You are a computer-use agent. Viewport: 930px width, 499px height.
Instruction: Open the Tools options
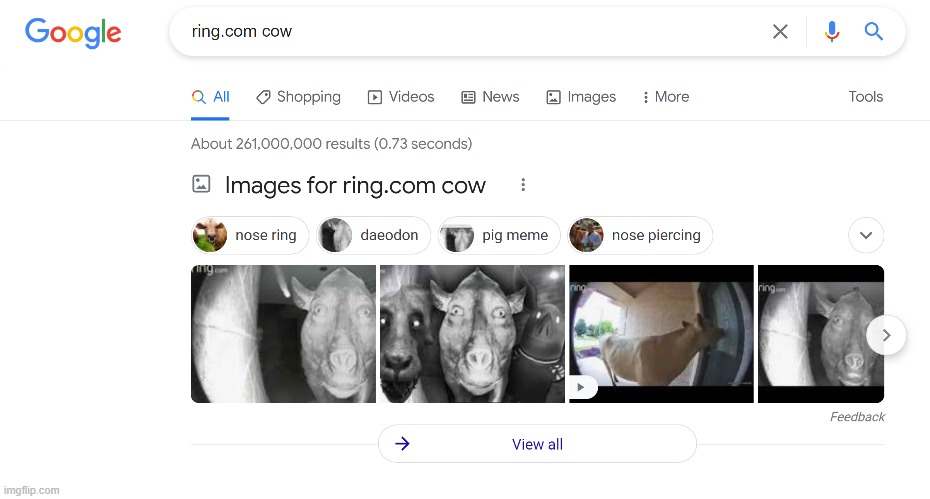pyautogui.click(x=865, y=97)
